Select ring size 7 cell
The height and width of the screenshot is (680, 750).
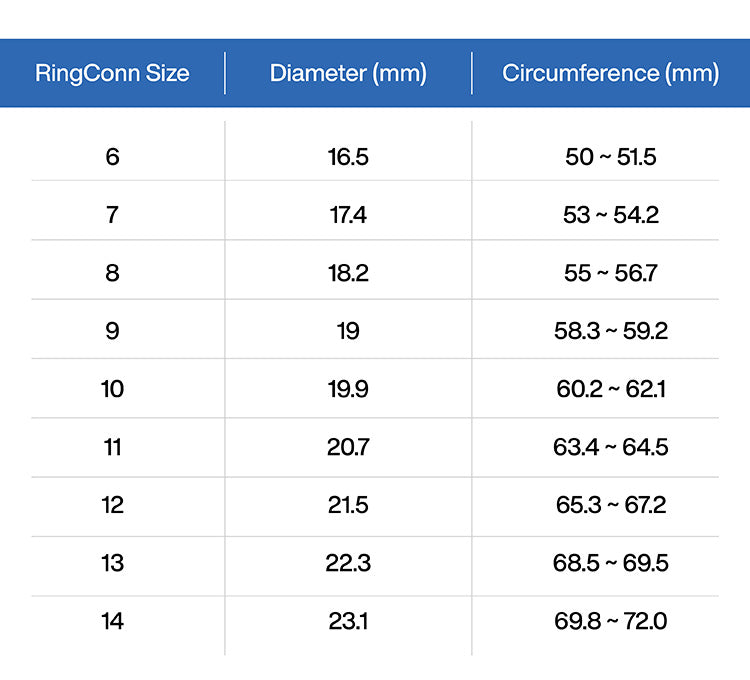tap(112, 215)
